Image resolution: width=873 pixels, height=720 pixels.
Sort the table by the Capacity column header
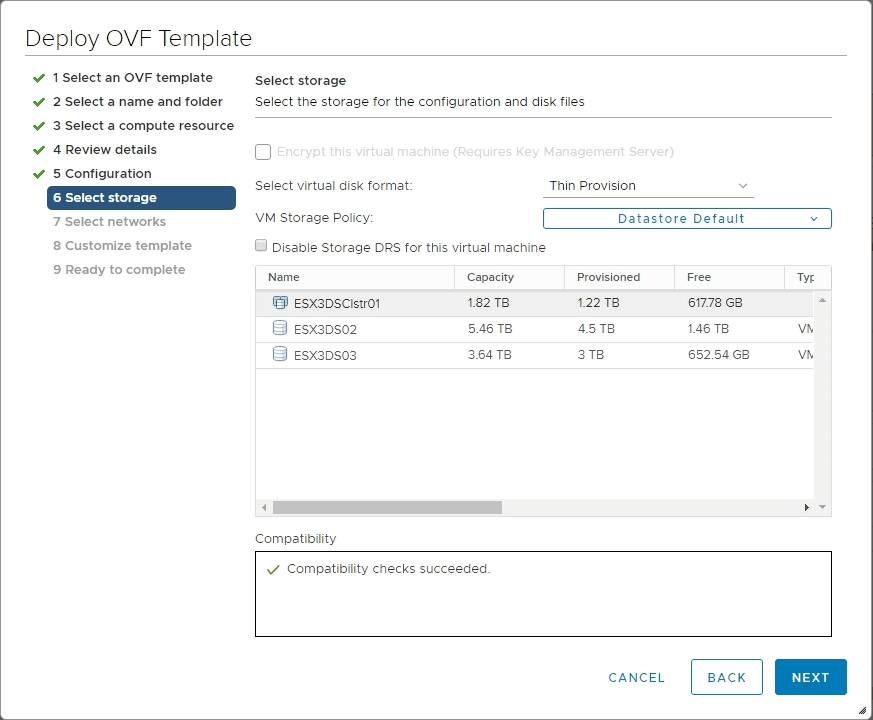(x=493, y=277)
